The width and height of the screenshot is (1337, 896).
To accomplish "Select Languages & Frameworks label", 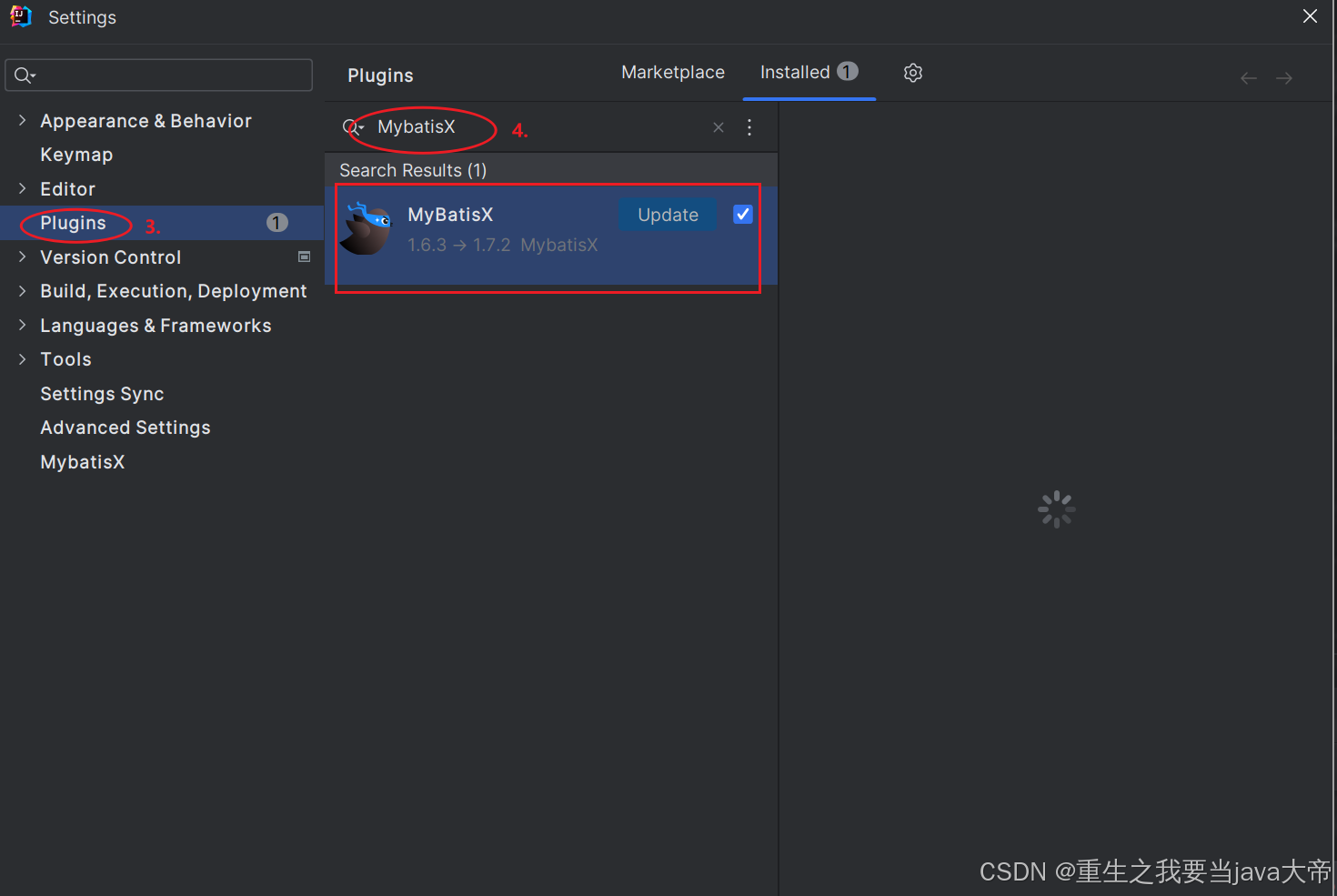I will tap(156, 326).
